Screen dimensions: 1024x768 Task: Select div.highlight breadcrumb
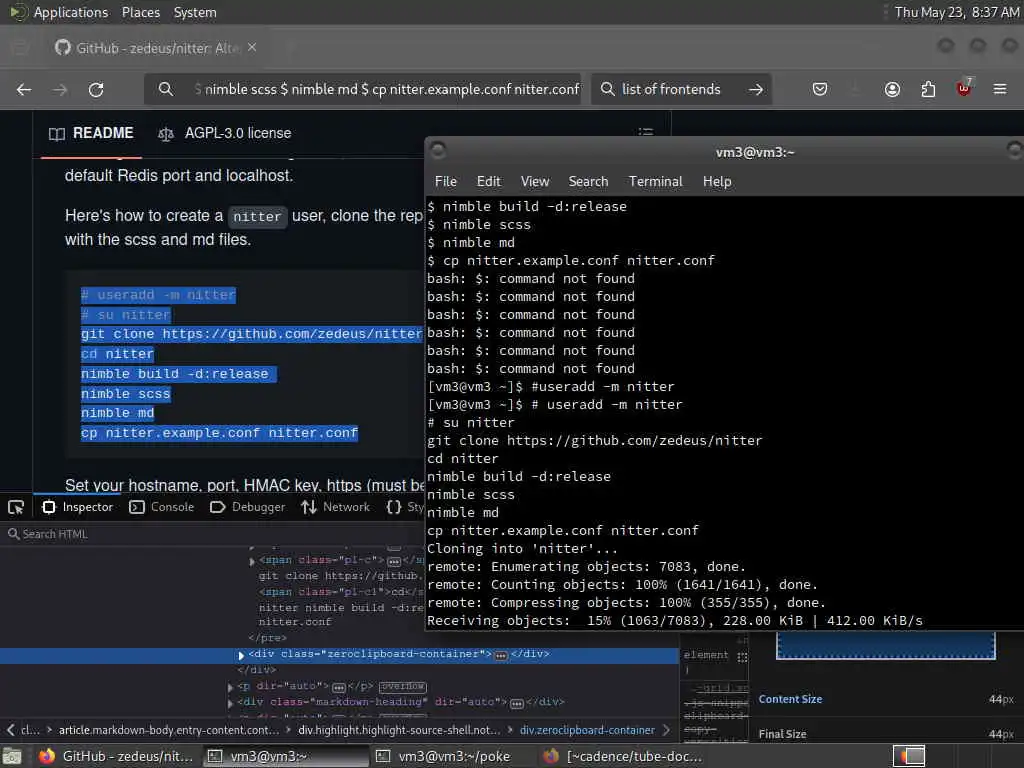399,729
